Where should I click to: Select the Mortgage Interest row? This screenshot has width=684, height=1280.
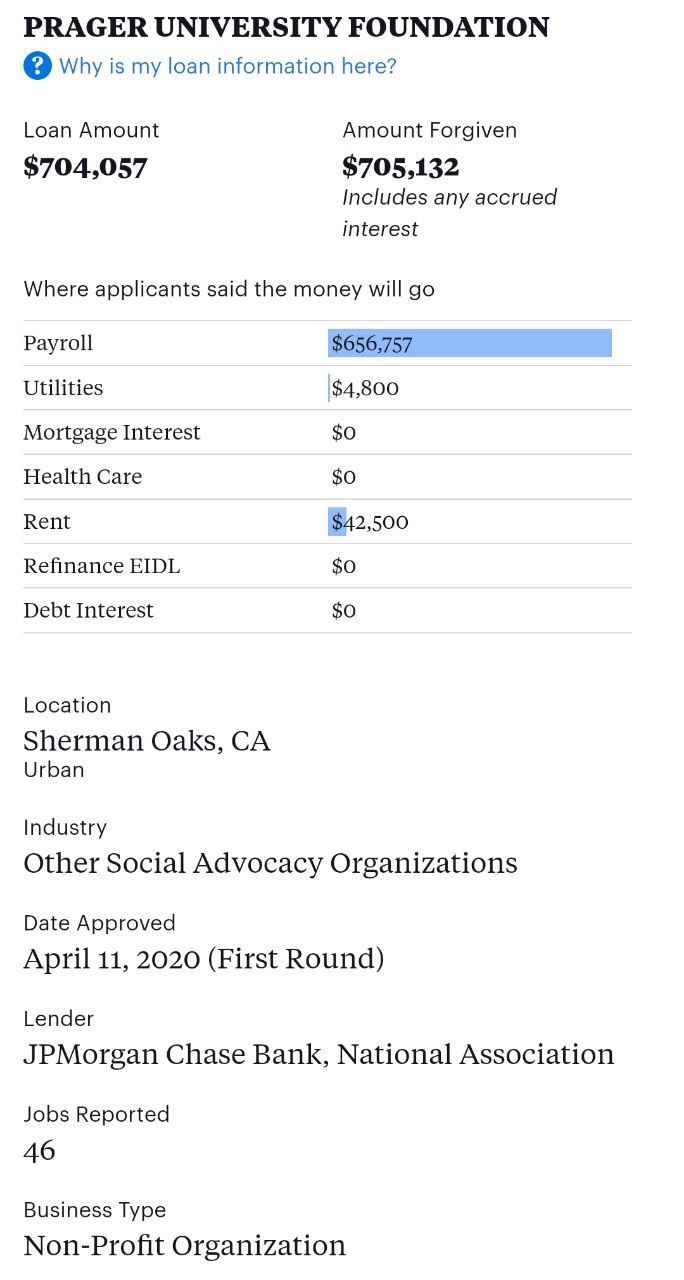(x=112, y=433)
